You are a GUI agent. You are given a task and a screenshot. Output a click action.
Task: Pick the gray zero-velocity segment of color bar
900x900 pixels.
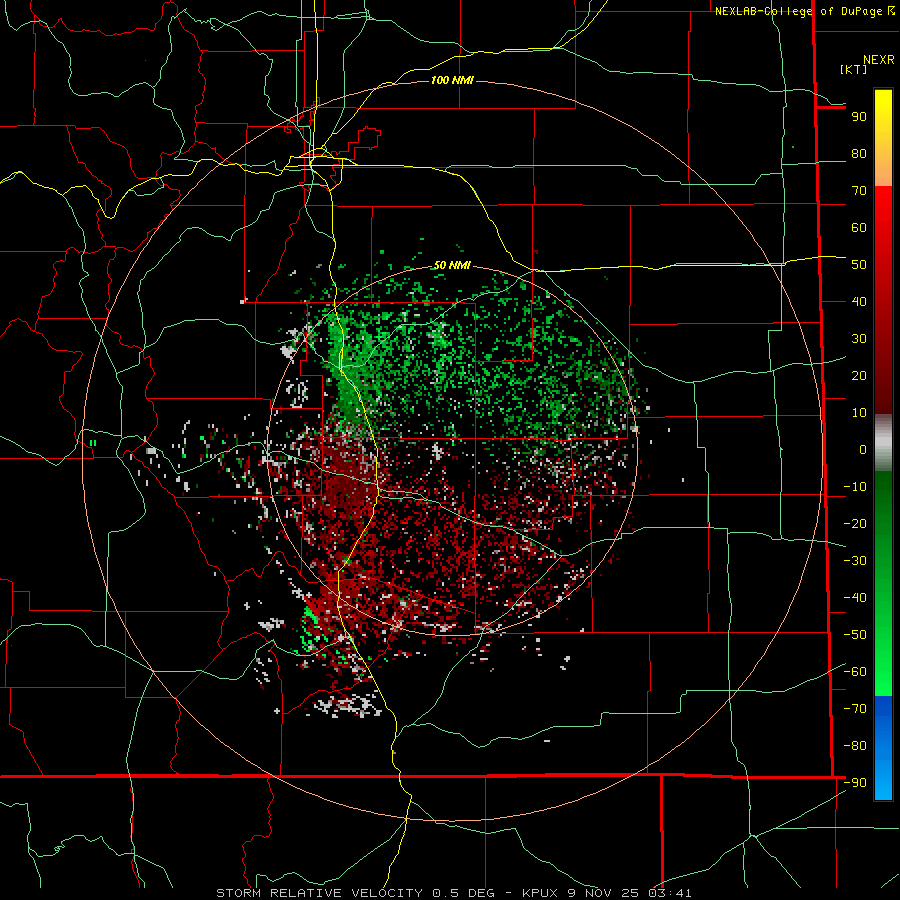pos(883,443)
